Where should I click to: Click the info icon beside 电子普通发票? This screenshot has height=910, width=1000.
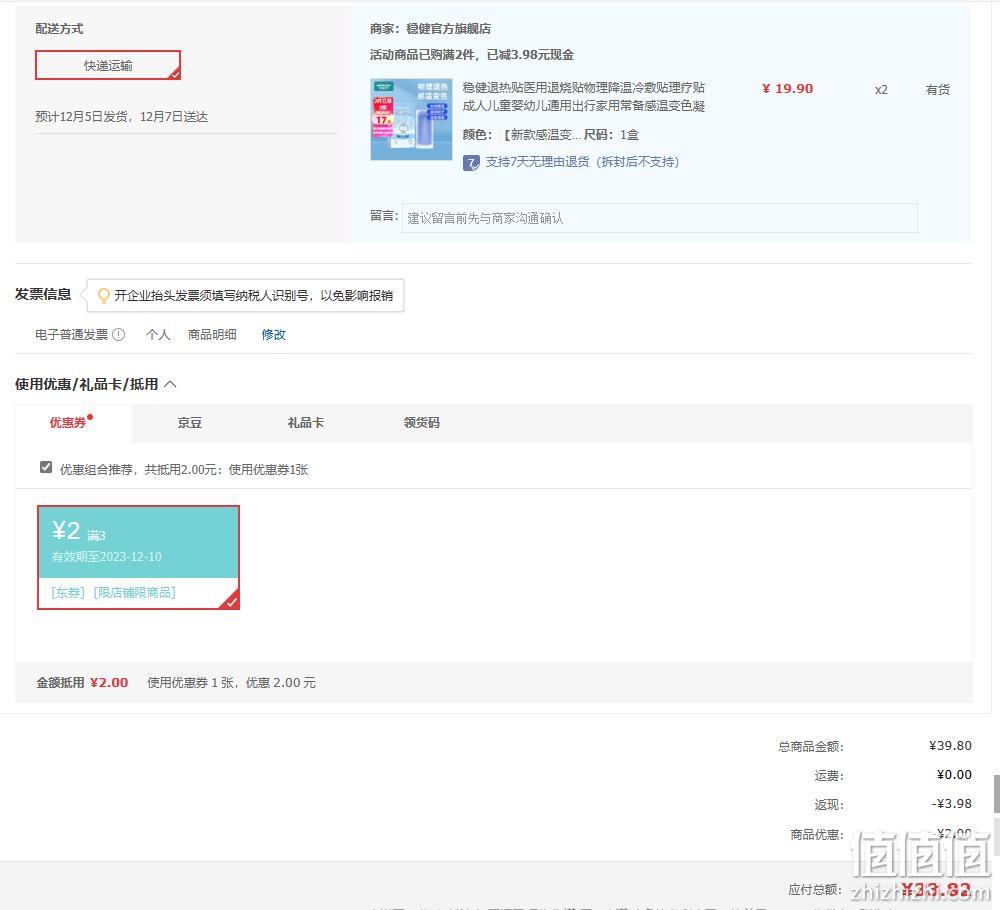click(119, 334)
